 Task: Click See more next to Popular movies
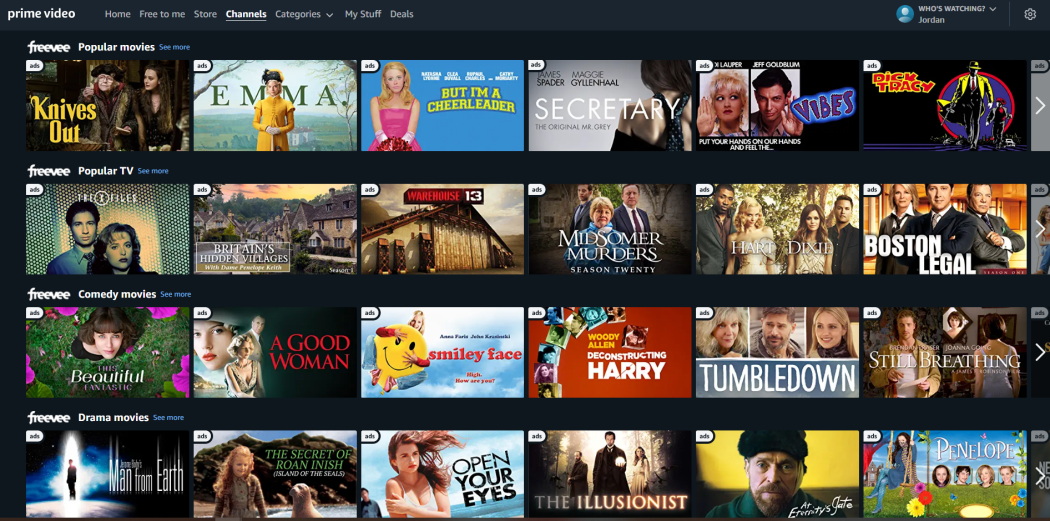[174, 48]
